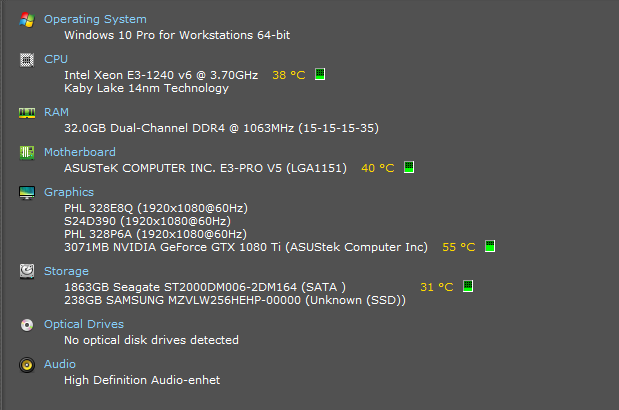Click the Windows logo Operating System icon

coord(27,20)
